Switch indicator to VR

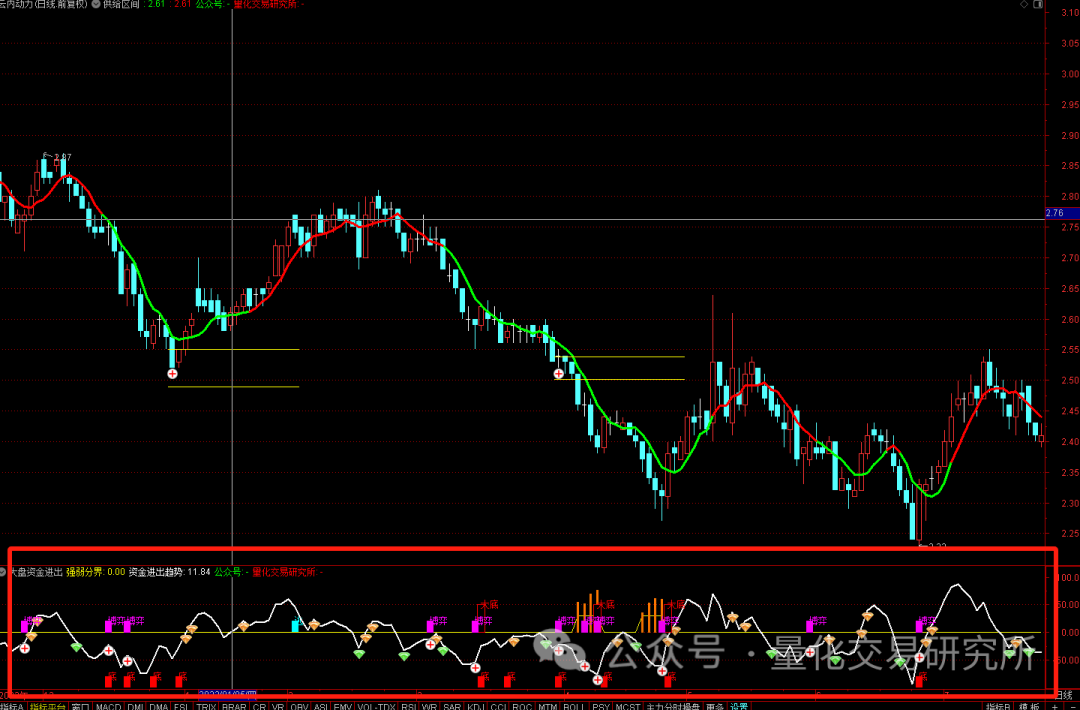click(x=278, y=707)
